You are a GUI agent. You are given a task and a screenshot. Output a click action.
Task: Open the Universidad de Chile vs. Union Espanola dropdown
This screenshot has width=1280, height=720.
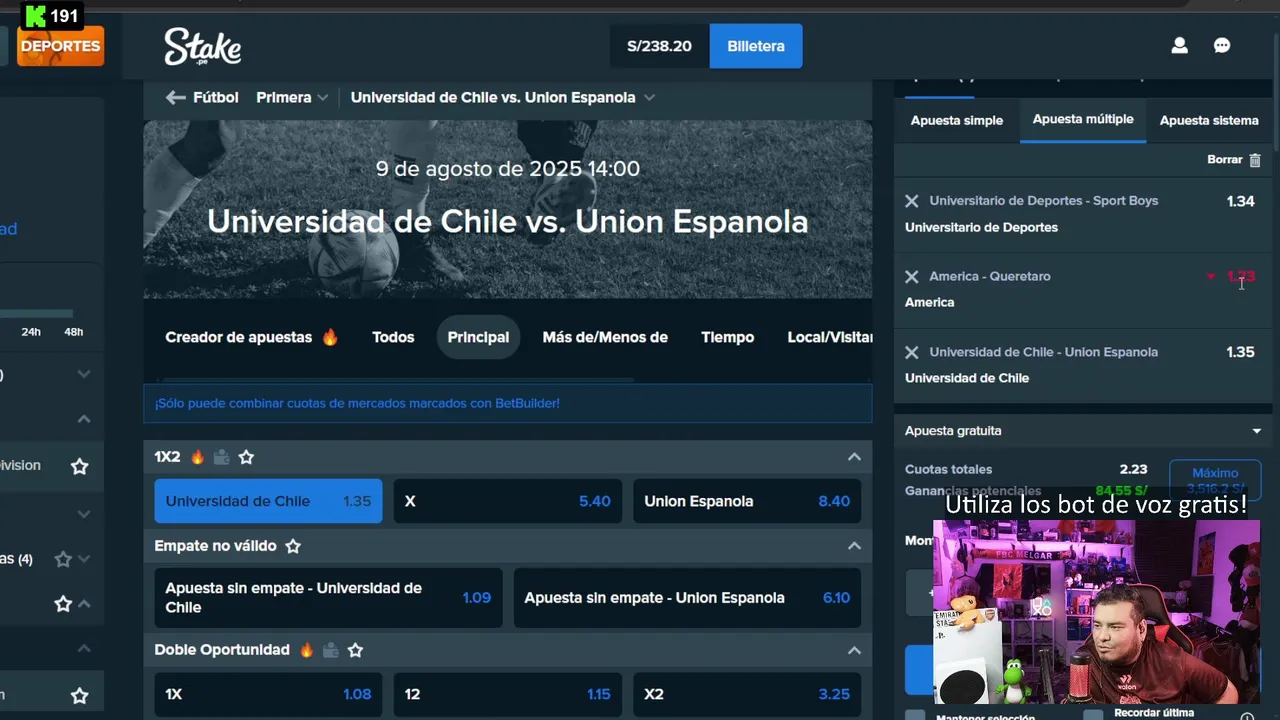503,97
